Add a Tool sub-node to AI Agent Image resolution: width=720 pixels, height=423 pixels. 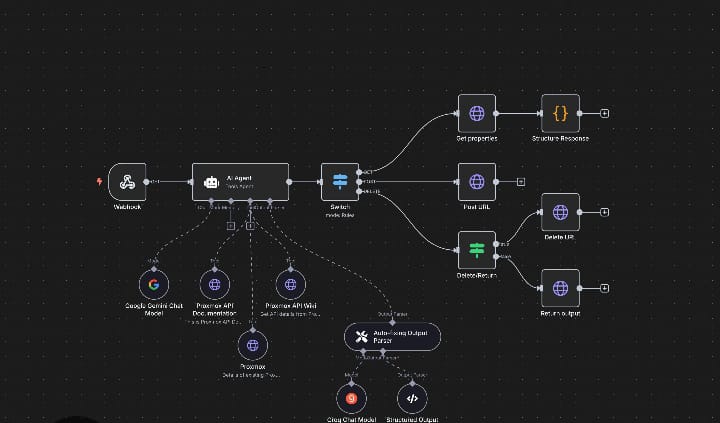click(x=250, y=226)
